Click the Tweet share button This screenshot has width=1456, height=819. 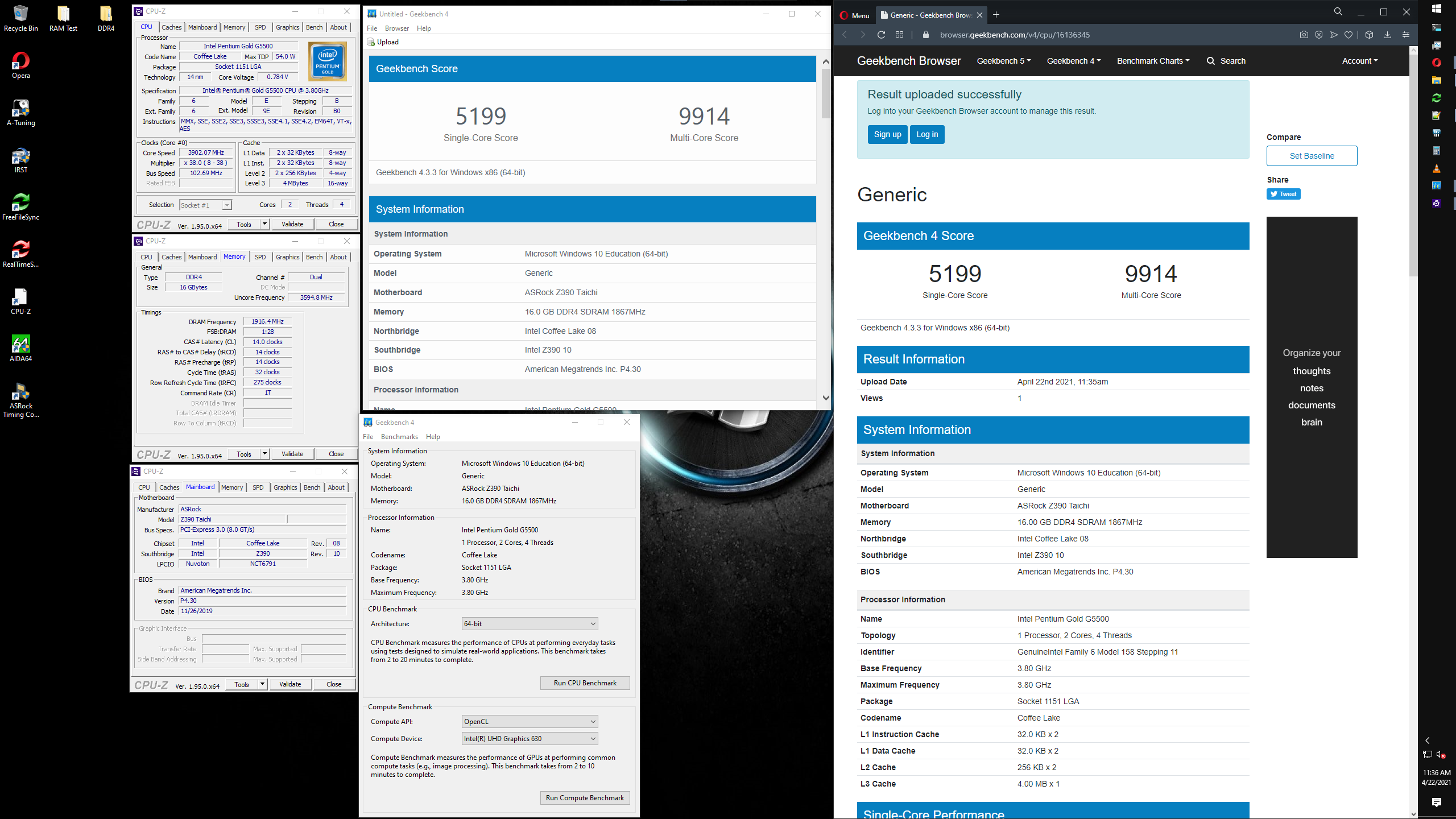coord(1283,194)
